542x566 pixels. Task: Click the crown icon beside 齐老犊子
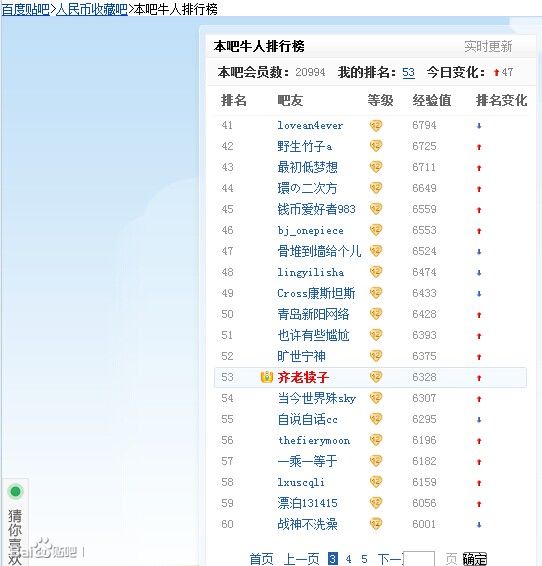point(267,377)
